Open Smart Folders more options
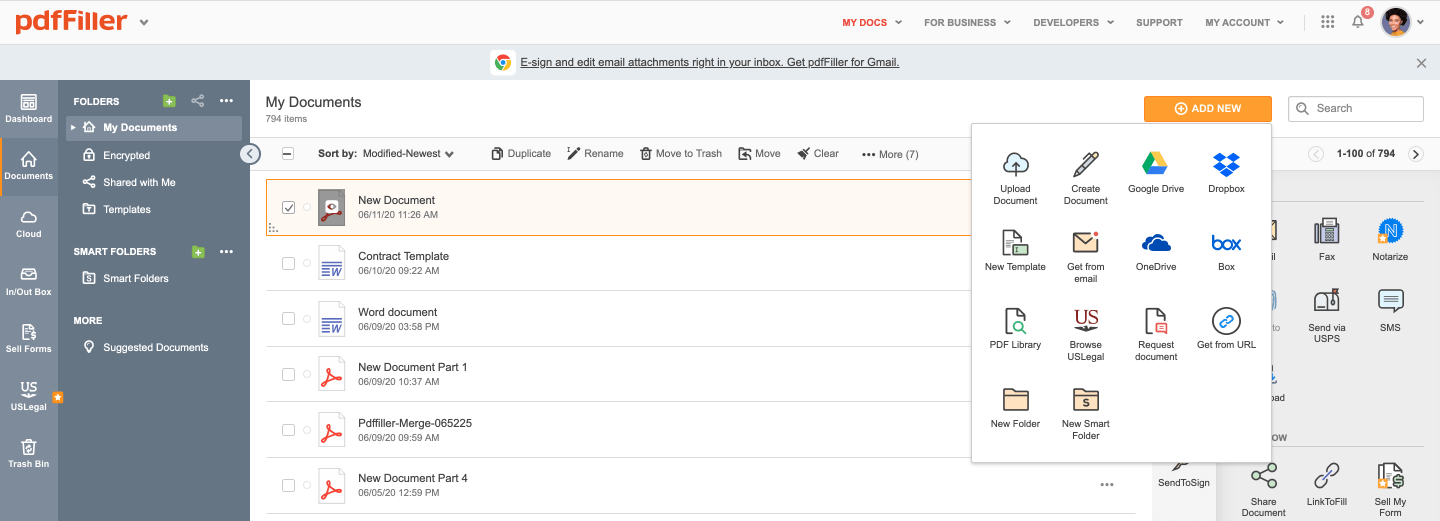Viewport: 1440px width, 521px height. pos(227,252)
